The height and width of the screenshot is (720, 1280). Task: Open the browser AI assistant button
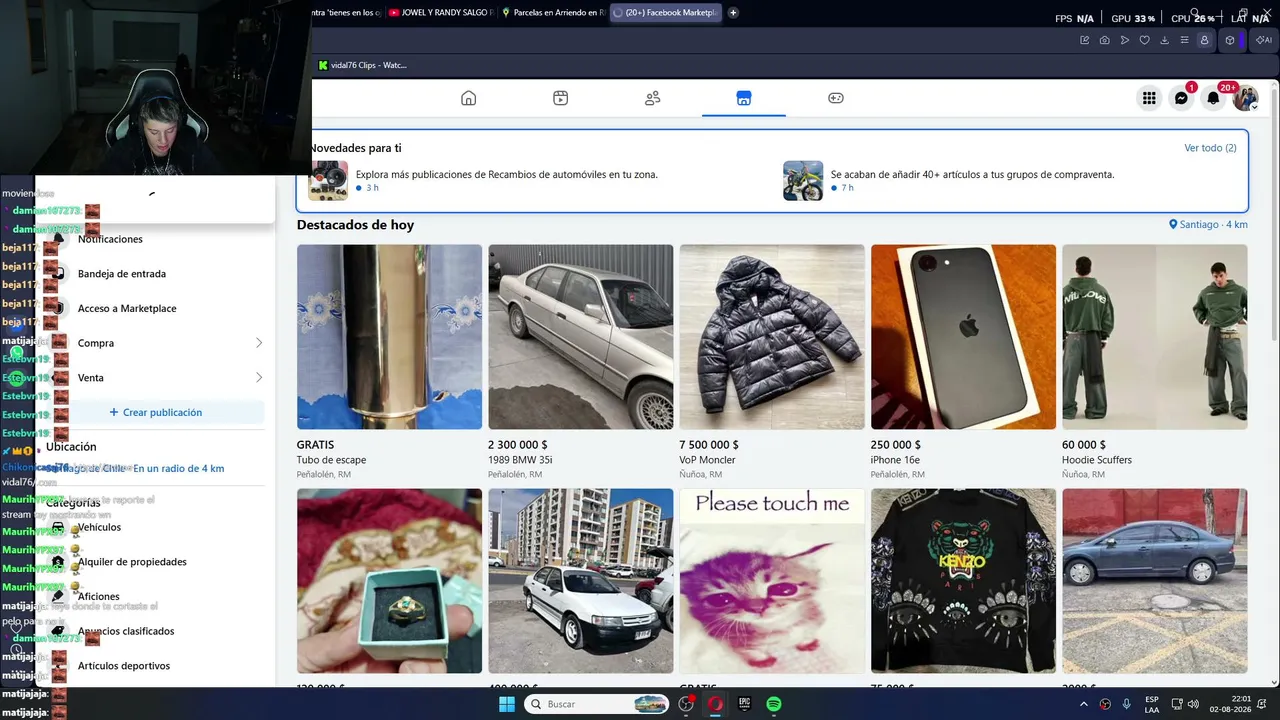point(1264,40)
